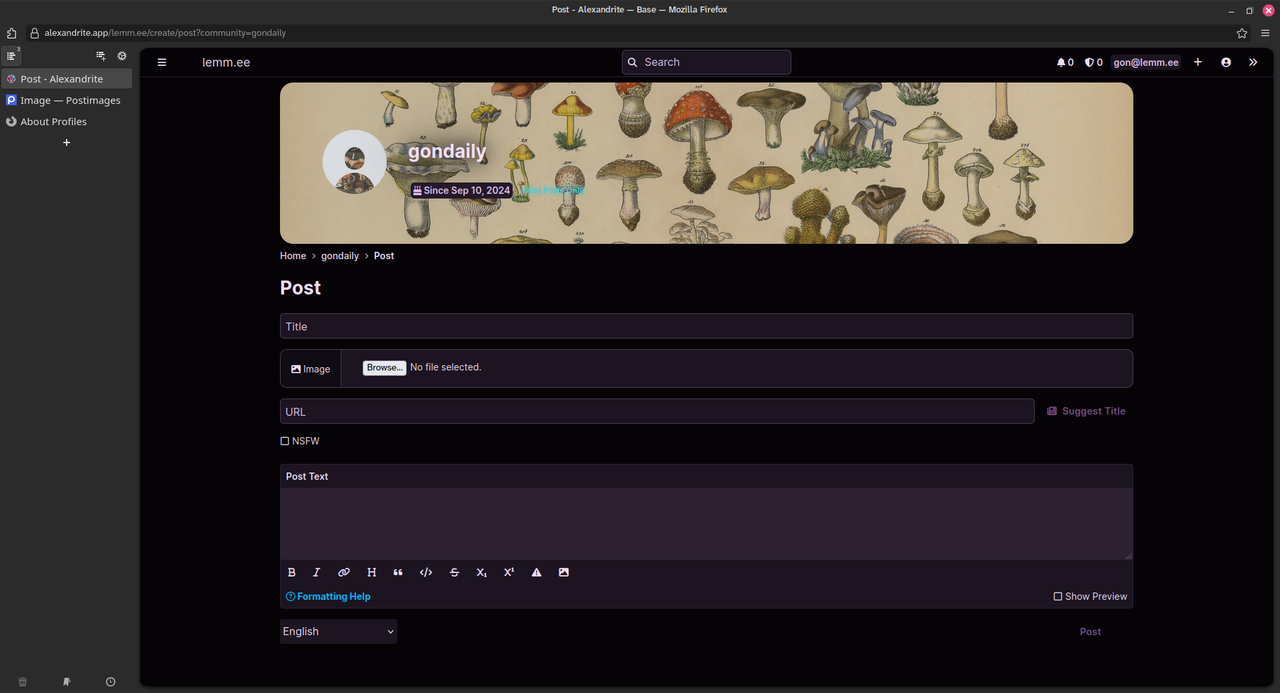
Task: Open the Firefox application menu
Action: (1265, 33)
